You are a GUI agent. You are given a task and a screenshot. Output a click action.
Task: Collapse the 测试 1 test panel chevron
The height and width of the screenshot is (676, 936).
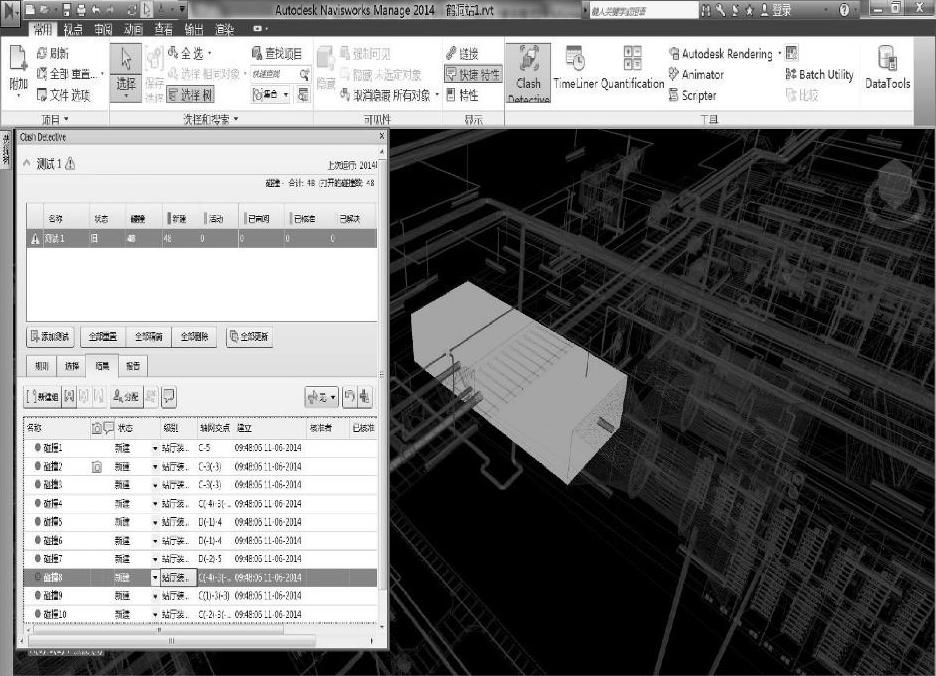coord(26,163)
